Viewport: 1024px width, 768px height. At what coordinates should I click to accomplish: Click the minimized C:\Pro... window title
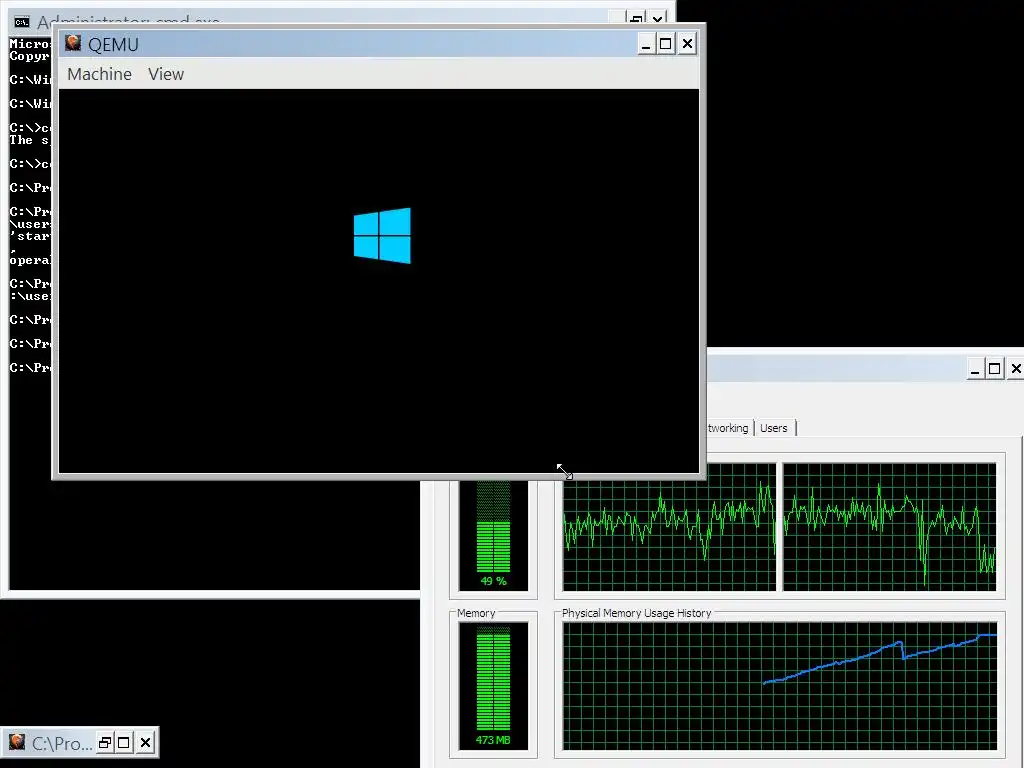point(62,743)
